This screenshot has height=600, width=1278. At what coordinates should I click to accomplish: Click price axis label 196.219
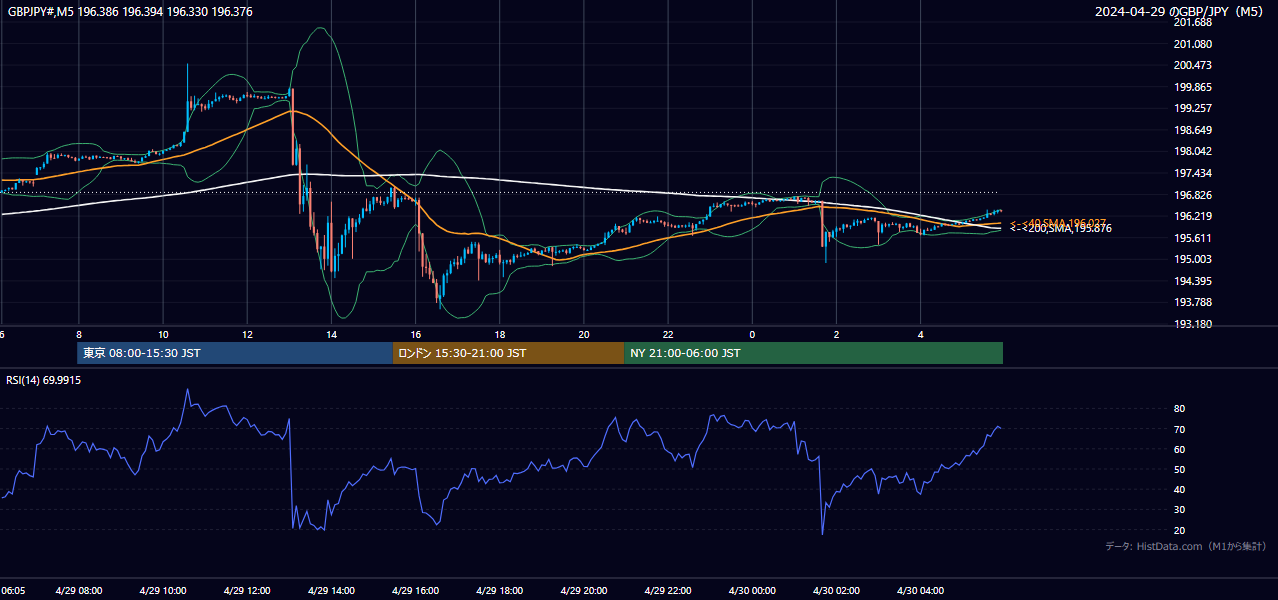(x=1193, y=216)
